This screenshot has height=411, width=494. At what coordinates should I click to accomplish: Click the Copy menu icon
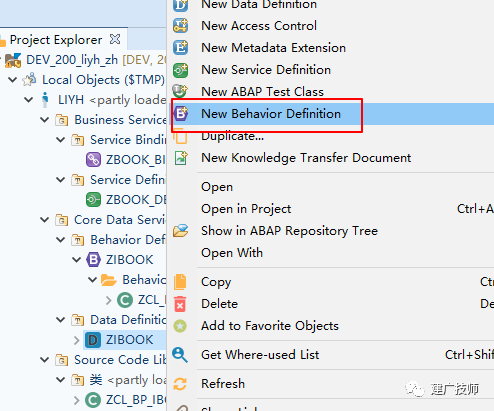coord(180,282)
